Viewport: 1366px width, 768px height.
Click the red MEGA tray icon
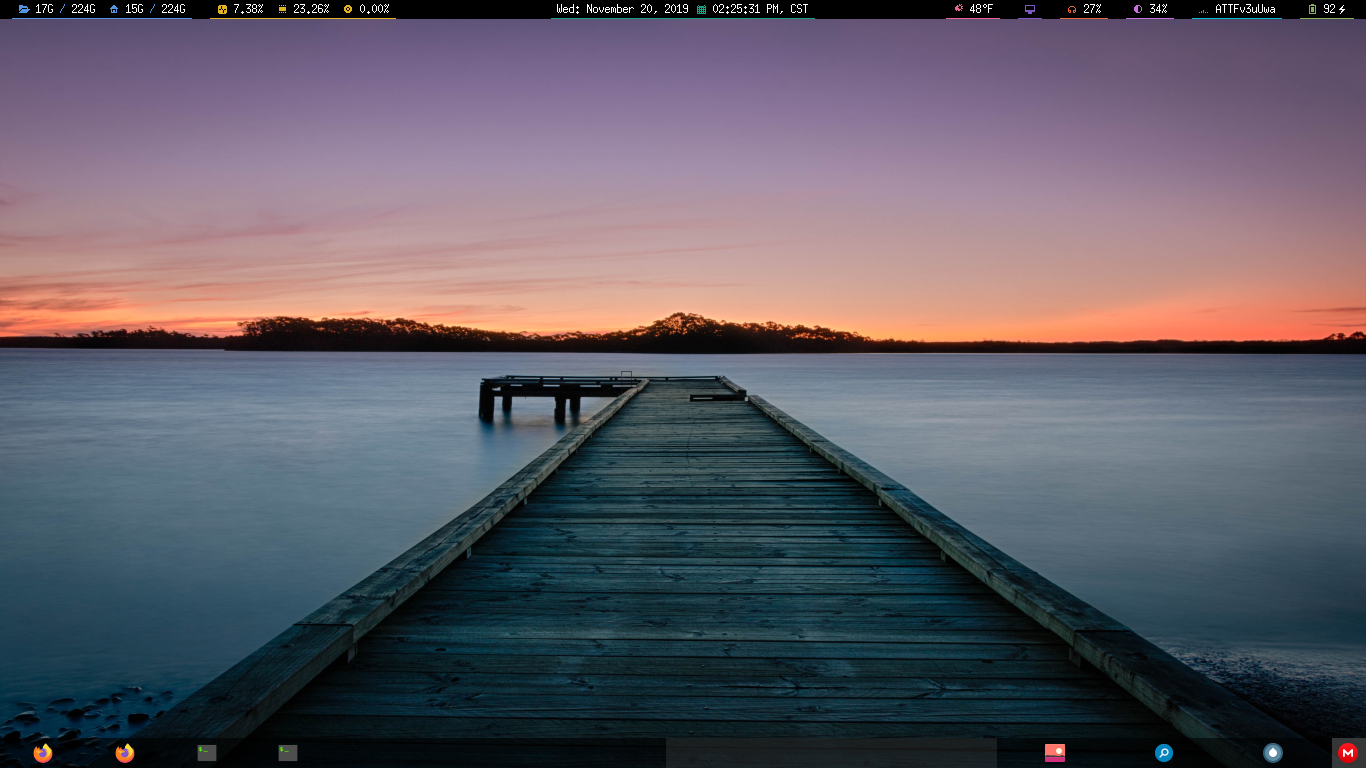pyautogui.click(x=1348, y=753)
